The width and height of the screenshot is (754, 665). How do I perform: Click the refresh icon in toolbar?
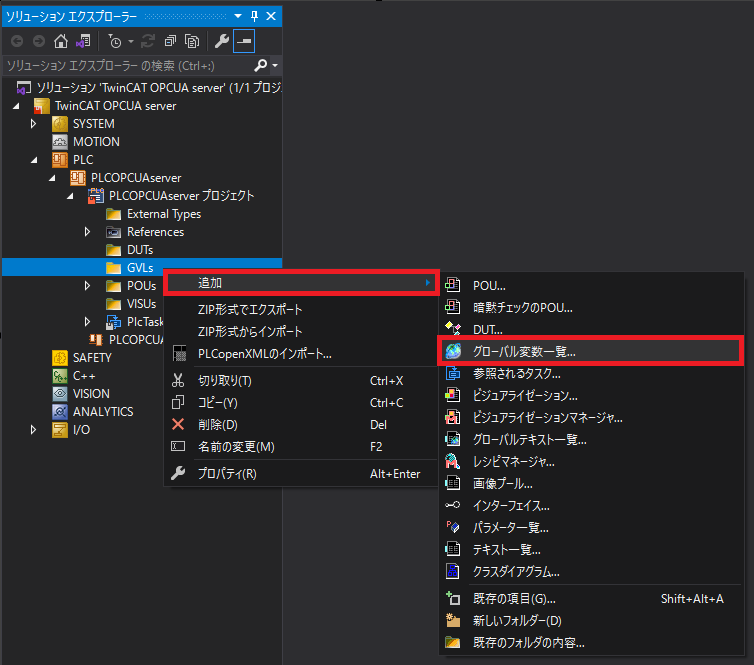tap(148, 41)
